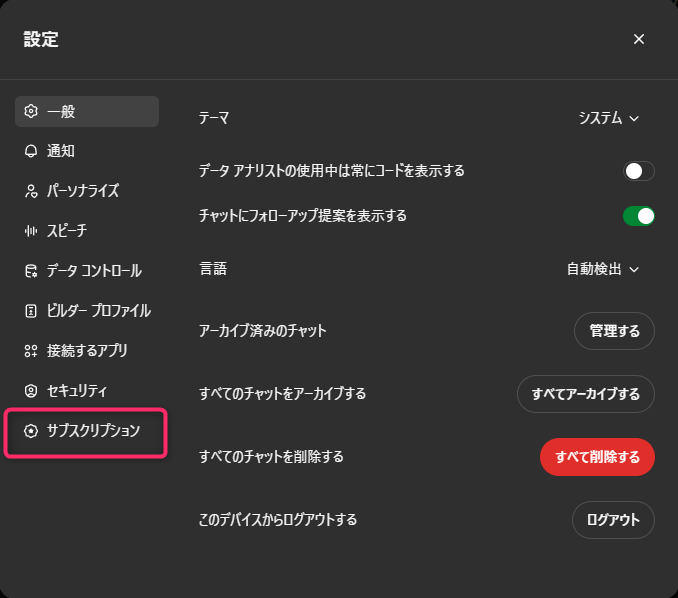Open the 接続するアプリ tab
The width and height of the screenshot is (678, 598).
[x=87, y=351]
